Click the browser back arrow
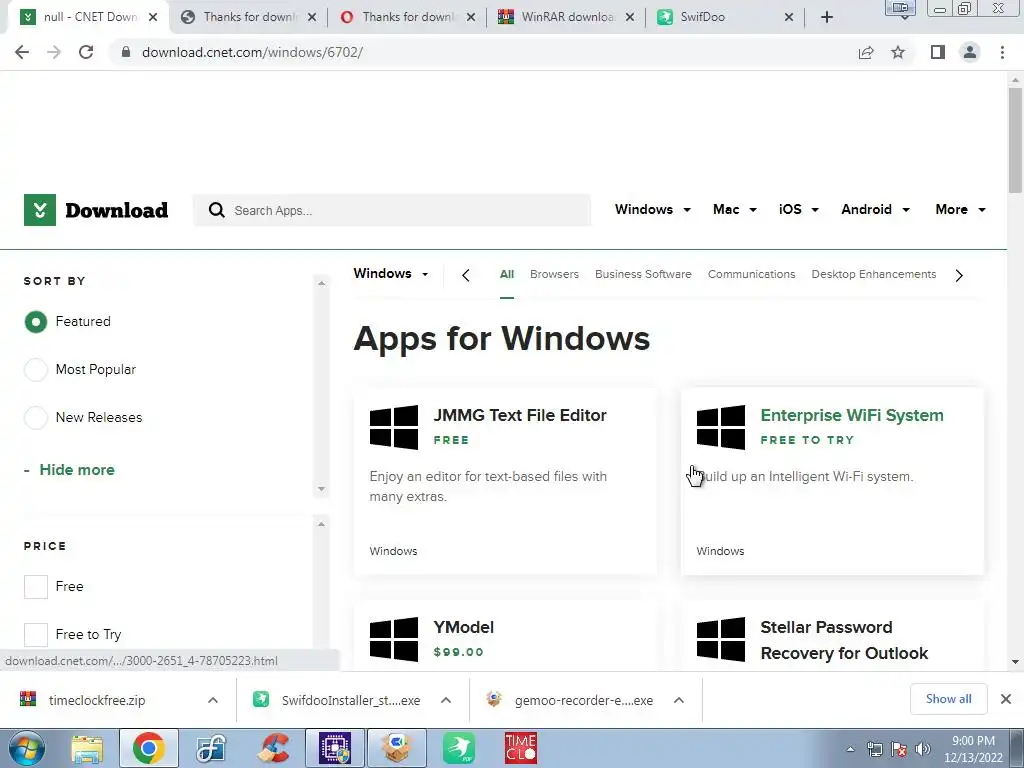Image resolution: width=1024 pixels, height=768 pixels. click(x=22, y=52)
